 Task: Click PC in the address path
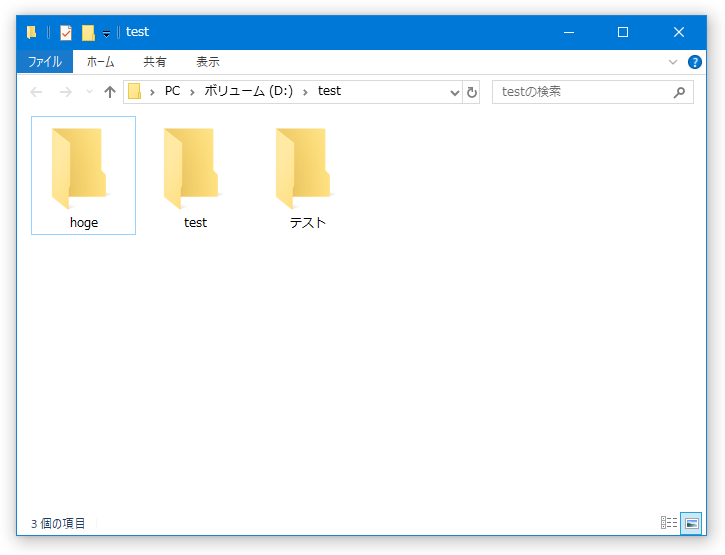pos(172,91)
